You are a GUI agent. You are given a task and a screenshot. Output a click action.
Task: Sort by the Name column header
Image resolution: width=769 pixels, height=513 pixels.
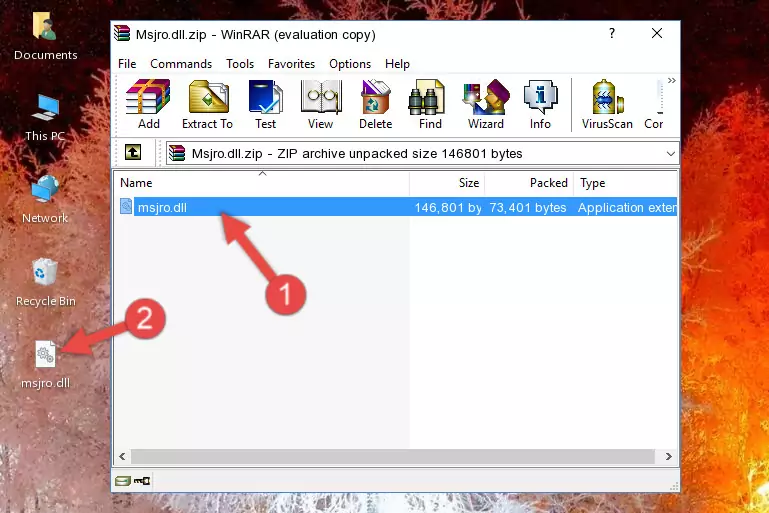(x=262, y=183)
